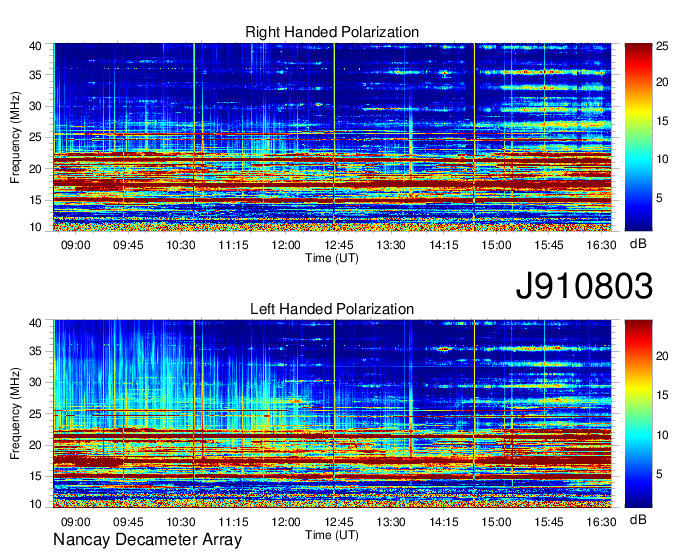Viewport: 680px width, 552px height.
Task: Click '12:00' time tick under Left Handed plot
Action: pyautogui.click(x=286, y=522)
